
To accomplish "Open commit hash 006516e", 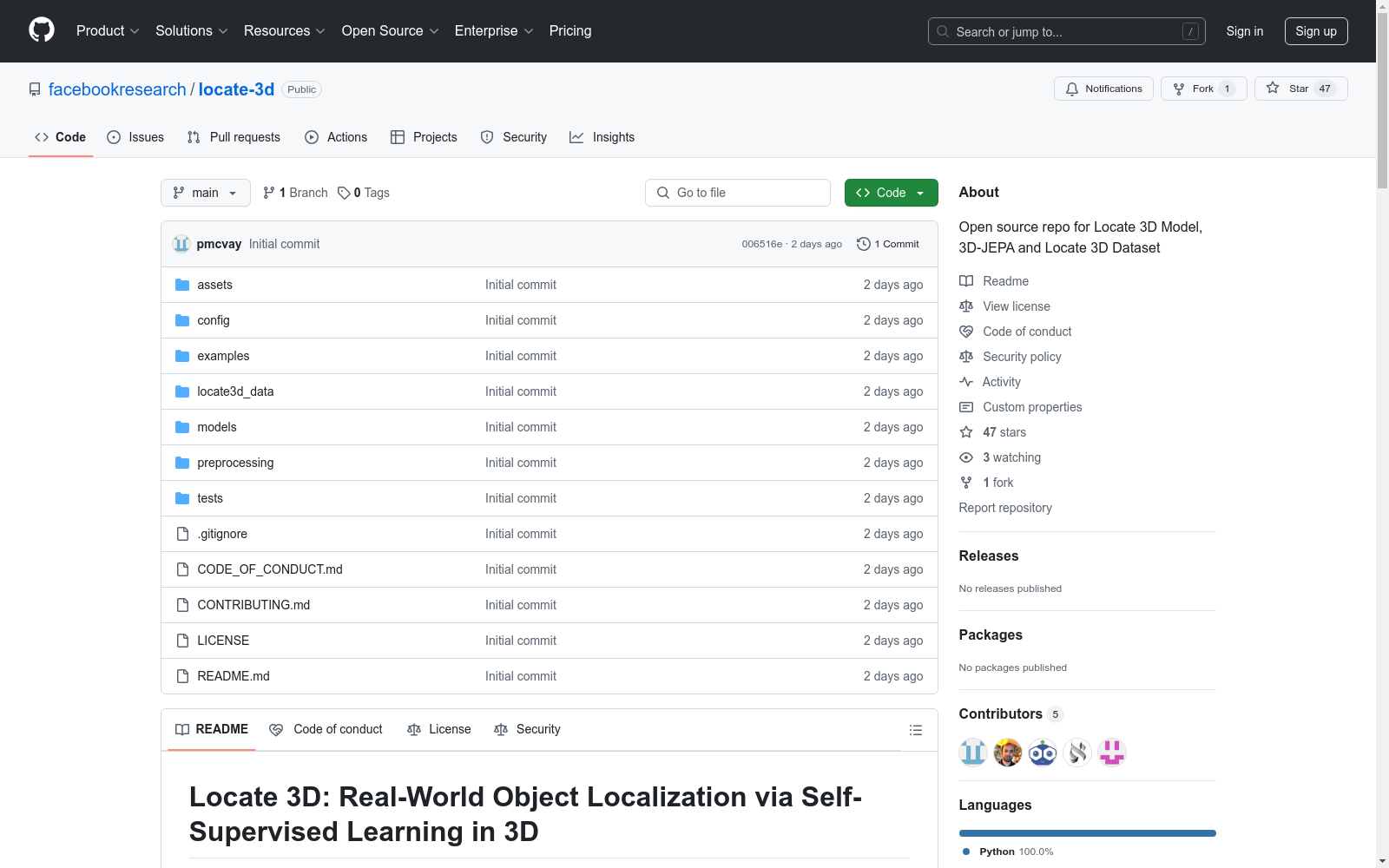I will 762,244.
